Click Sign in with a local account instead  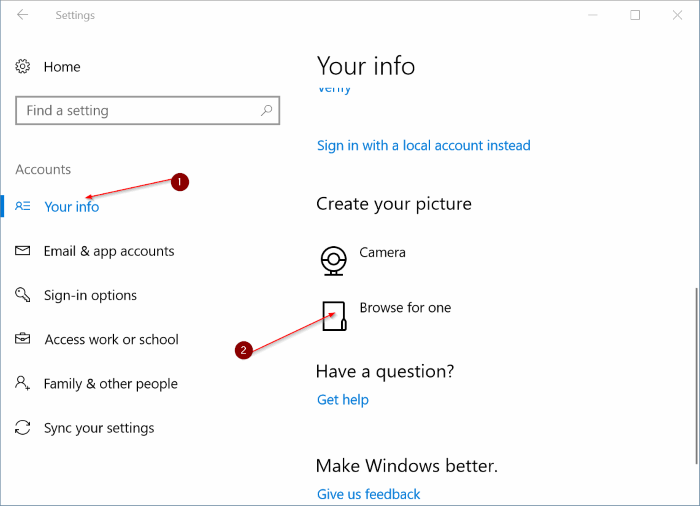click(x=424, y=146)
